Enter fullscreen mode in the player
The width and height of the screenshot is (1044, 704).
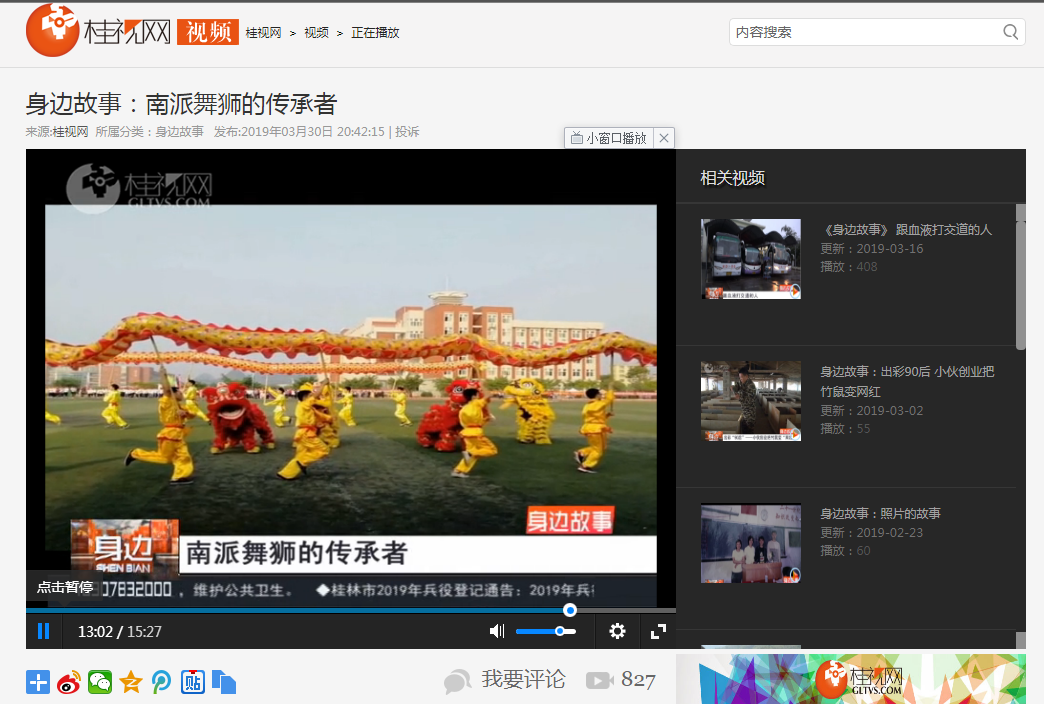click(x=658, y=631)
